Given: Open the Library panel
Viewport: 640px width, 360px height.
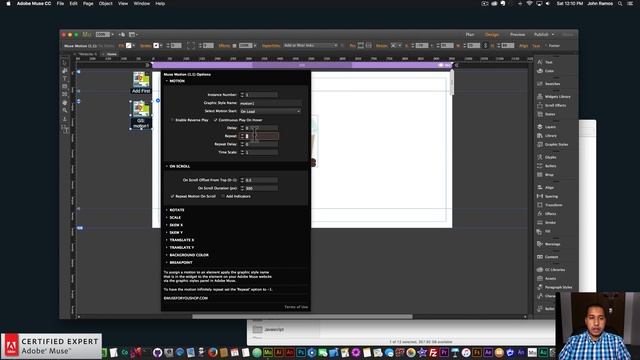Looking at the screenshot, I should coord(547,136).
